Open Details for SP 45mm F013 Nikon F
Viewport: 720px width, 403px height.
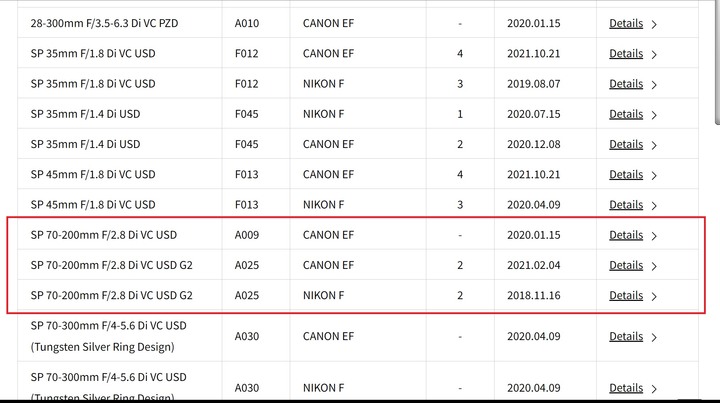click(x=626, y=205)
